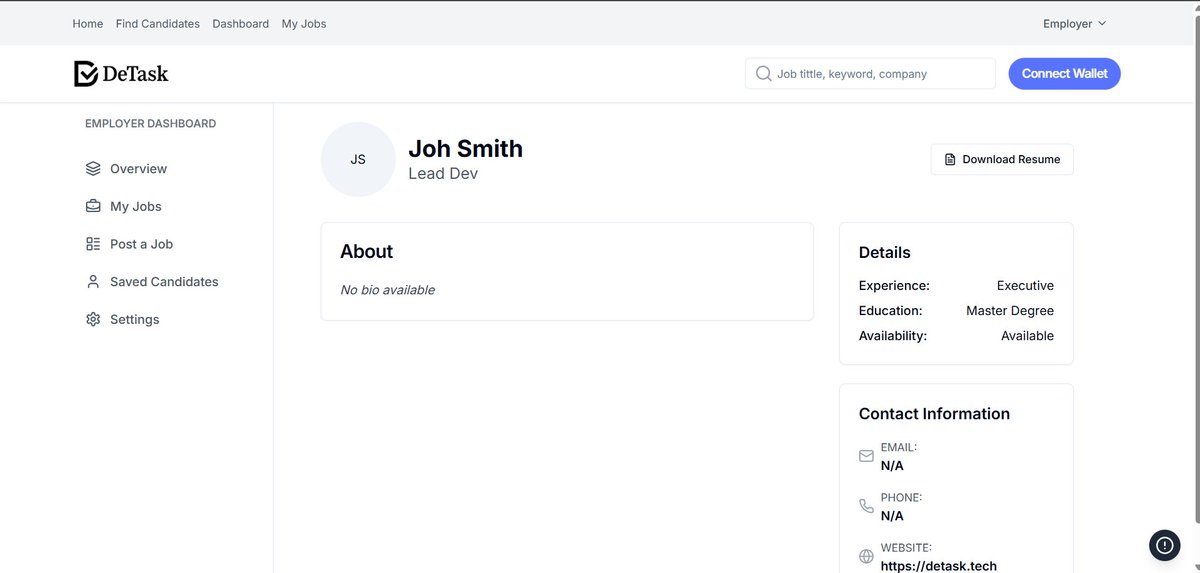Viewport: 1200px width, 573px height.
Task: Select Post a Job in sidebar
Action: [141, 244]
